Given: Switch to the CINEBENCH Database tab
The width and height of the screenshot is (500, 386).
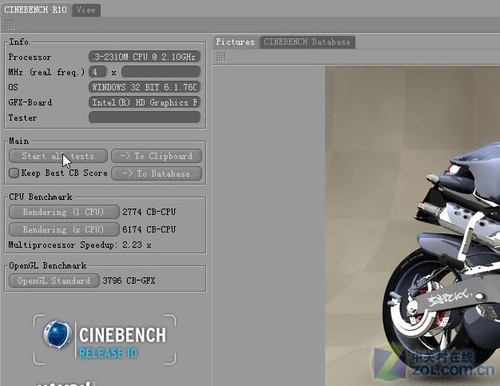Looking at the screenshot, I should pos(307,42).
